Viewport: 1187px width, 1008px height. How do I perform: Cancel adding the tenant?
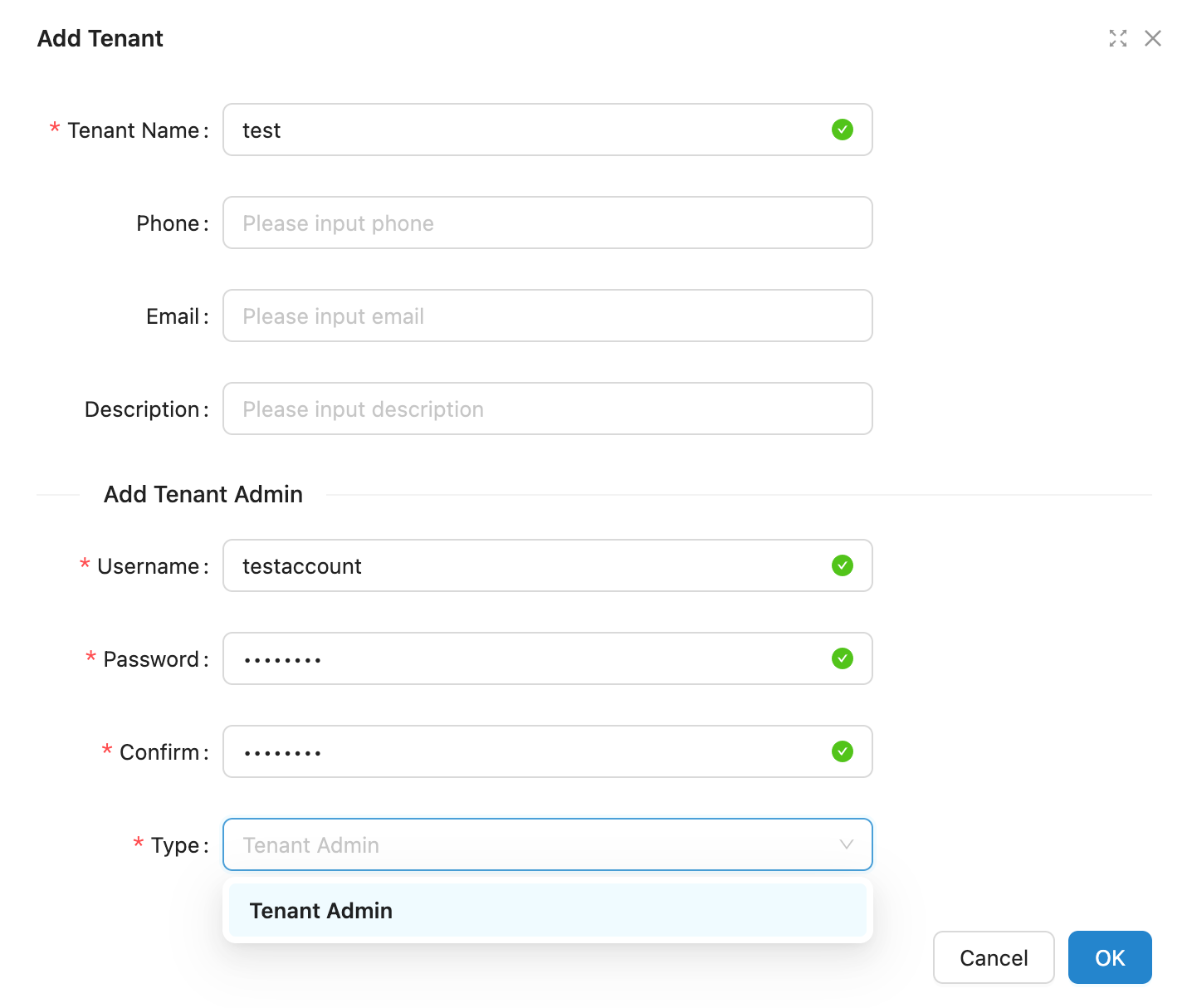[x=994, y=957]
